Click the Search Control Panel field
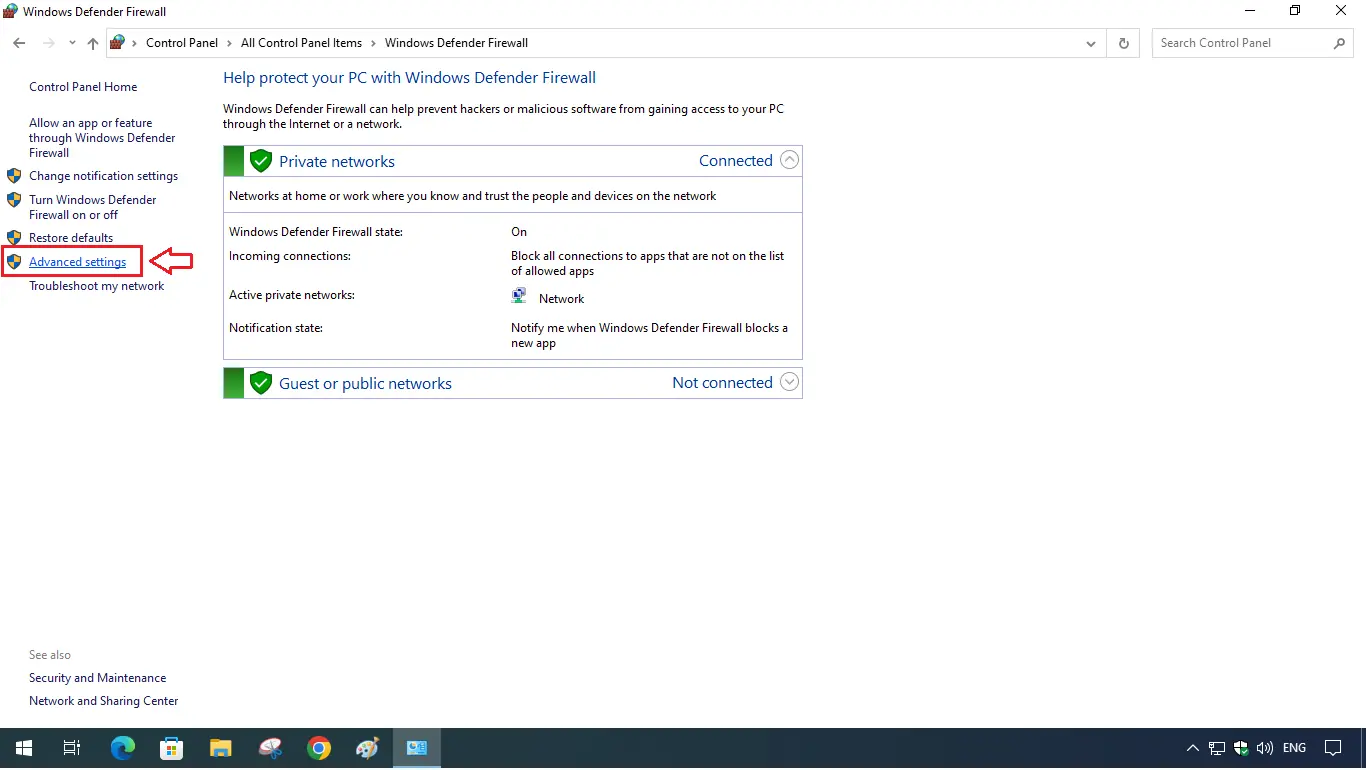 pyautogui.click(x=1240, y=43)
